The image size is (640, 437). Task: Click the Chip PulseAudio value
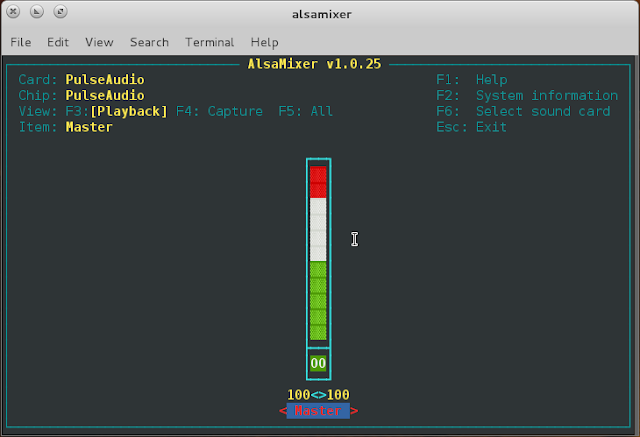coord(105,95)
